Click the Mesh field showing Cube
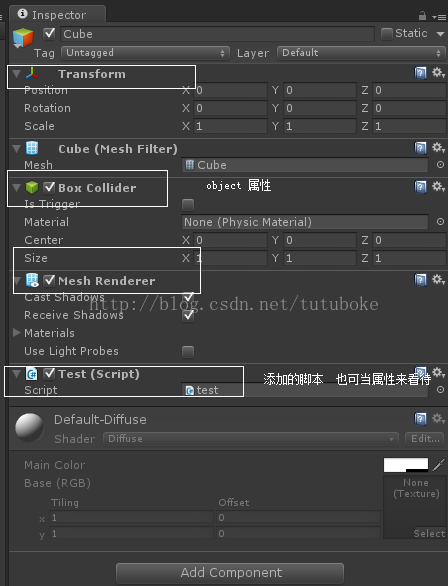 tap(305, 165)
